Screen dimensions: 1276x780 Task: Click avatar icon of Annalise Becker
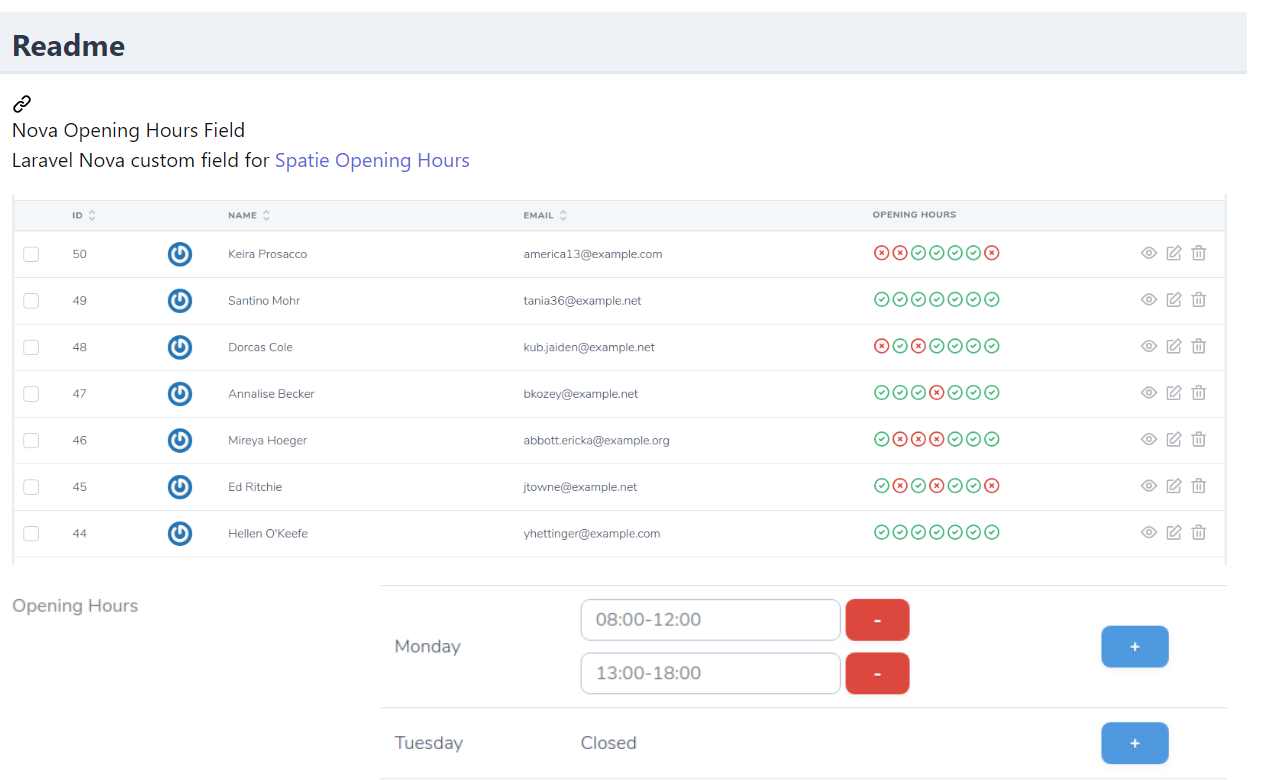click(179, 394)
